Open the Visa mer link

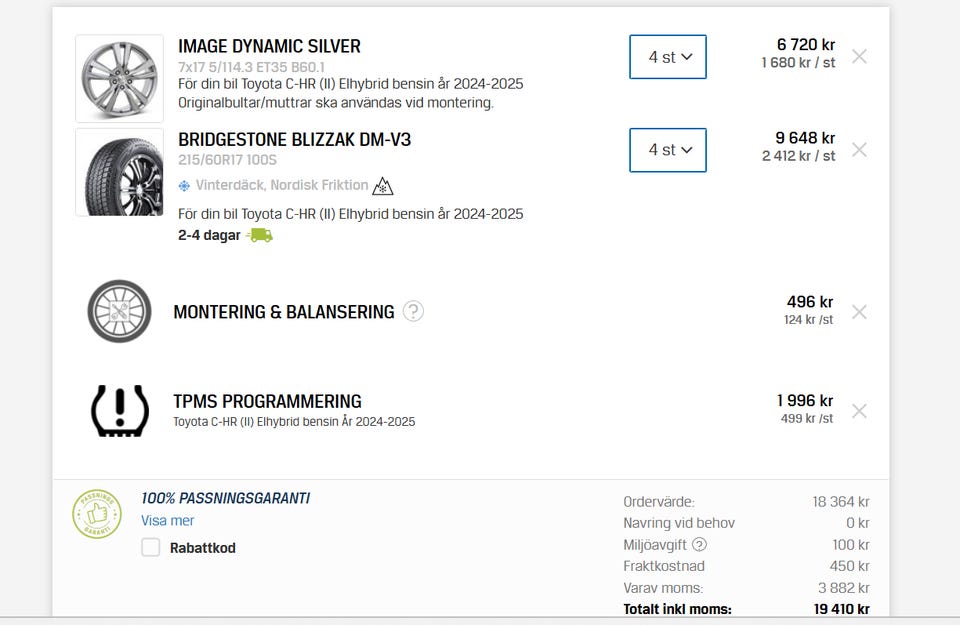[167, 520]
